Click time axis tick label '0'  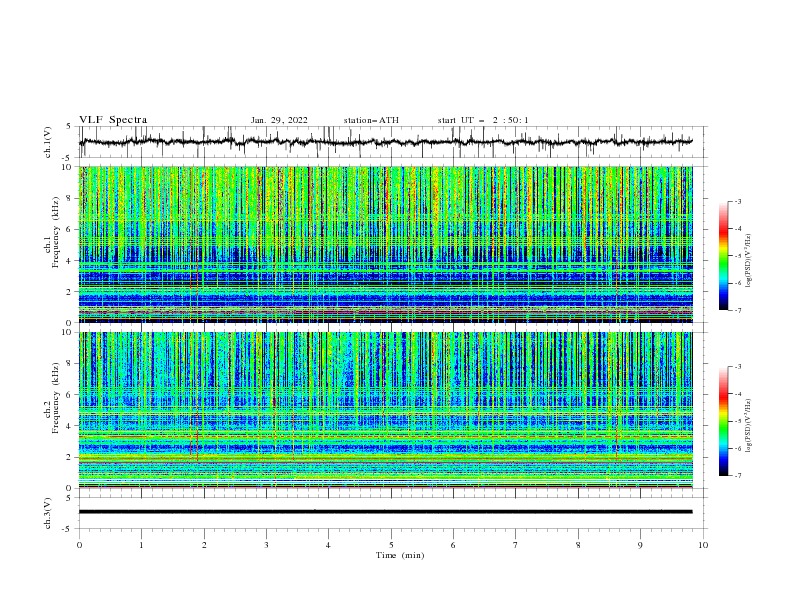(x=79, y=545)
